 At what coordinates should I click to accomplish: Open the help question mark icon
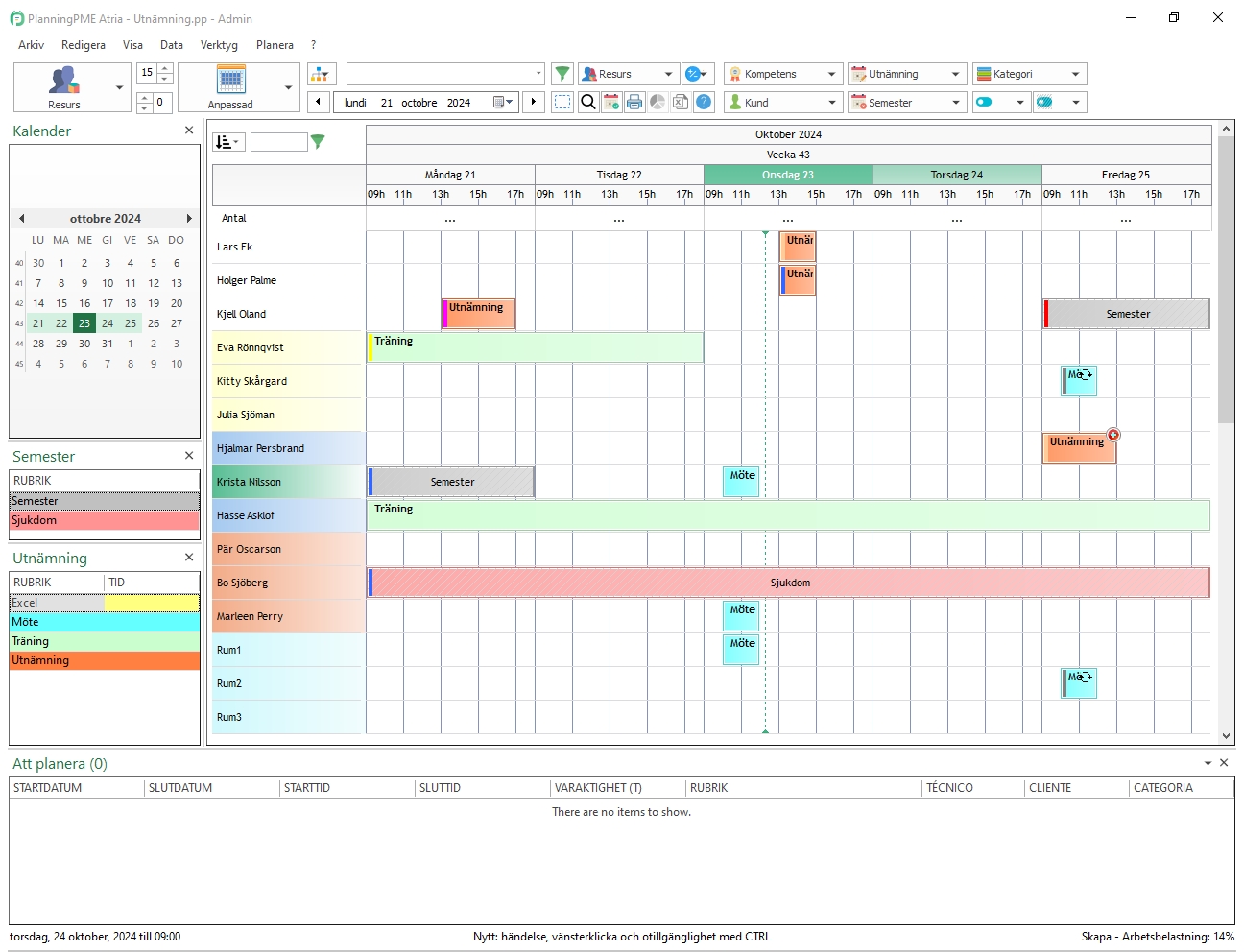point(704,102)
